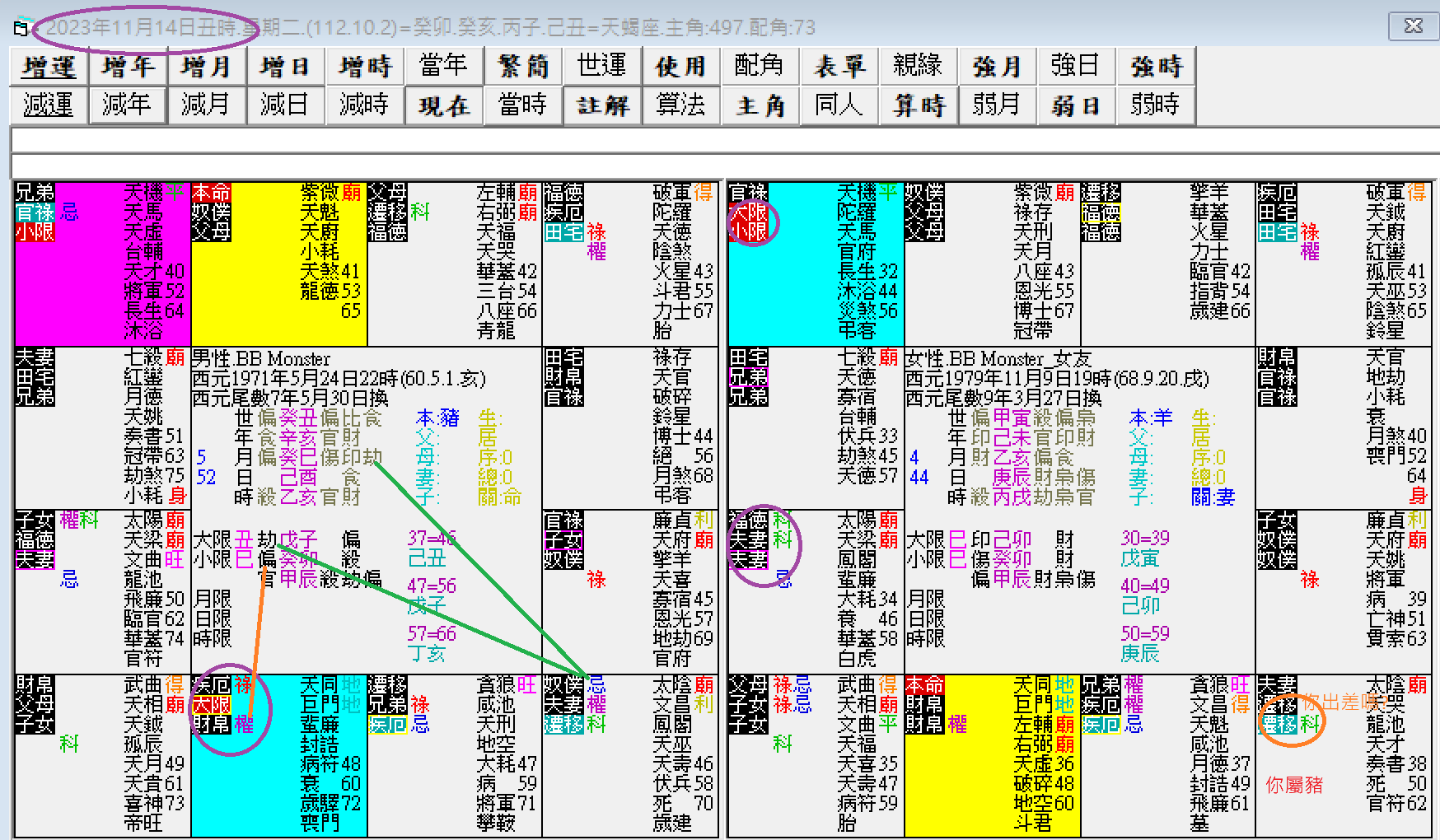
Task: Click the 強月 button
Action: click(x=998, y=66)
